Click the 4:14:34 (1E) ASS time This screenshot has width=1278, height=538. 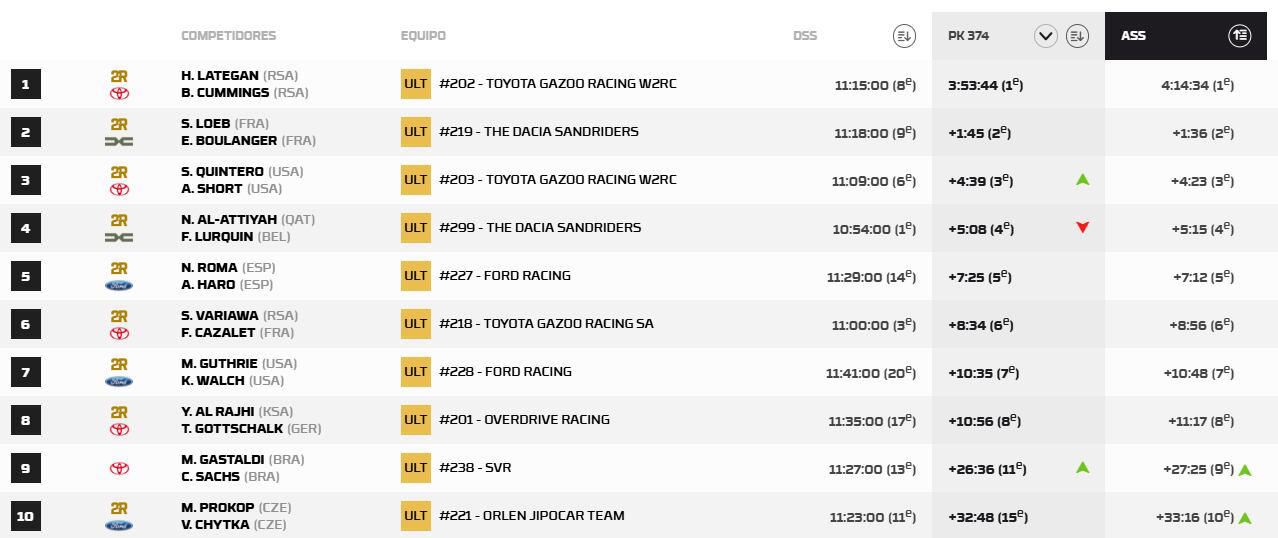1198,85
